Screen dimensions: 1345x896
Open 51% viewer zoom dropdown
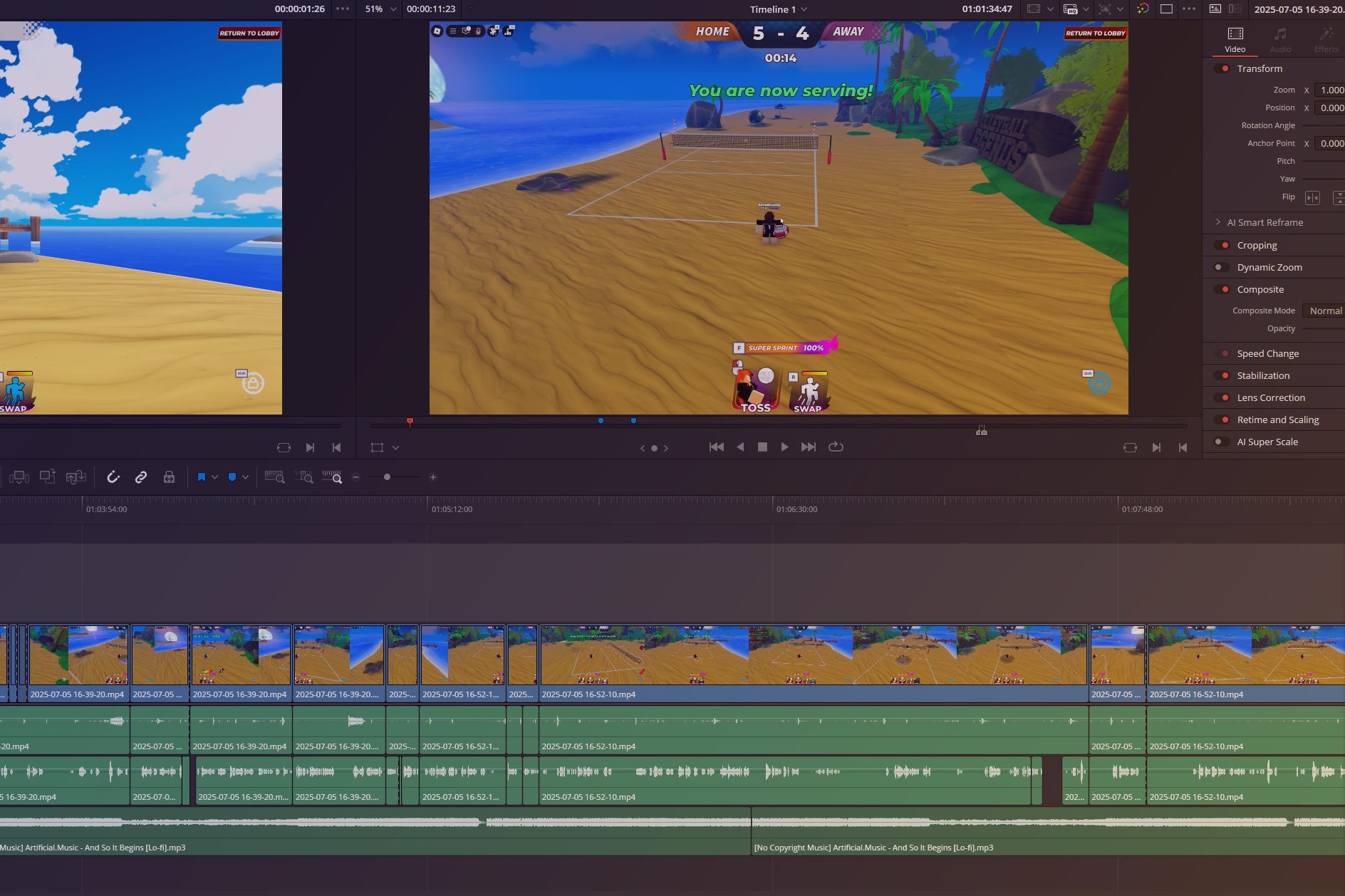[380, 9]
